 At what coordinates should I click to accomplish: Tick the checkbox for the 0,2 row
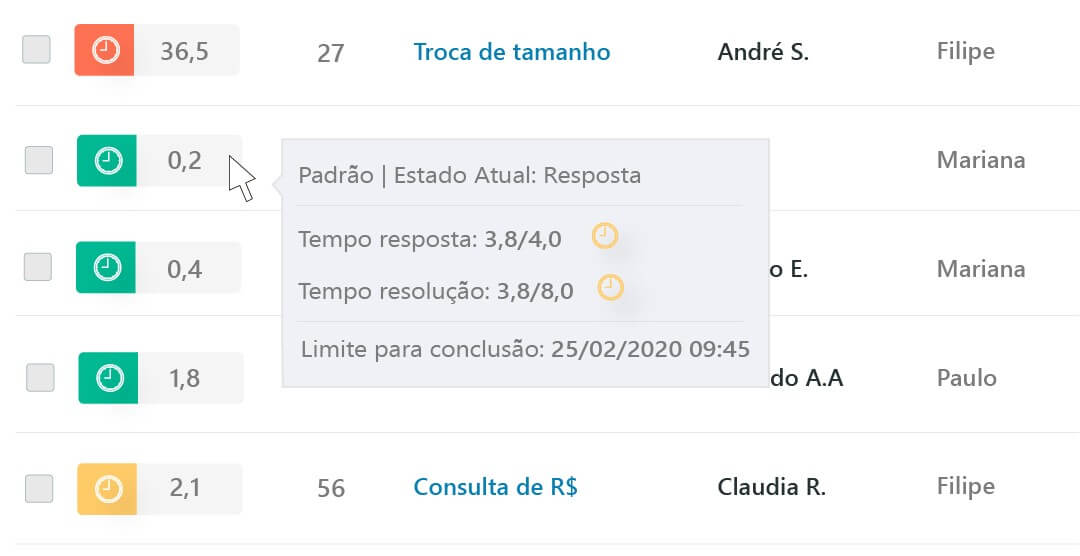[39, 160]
